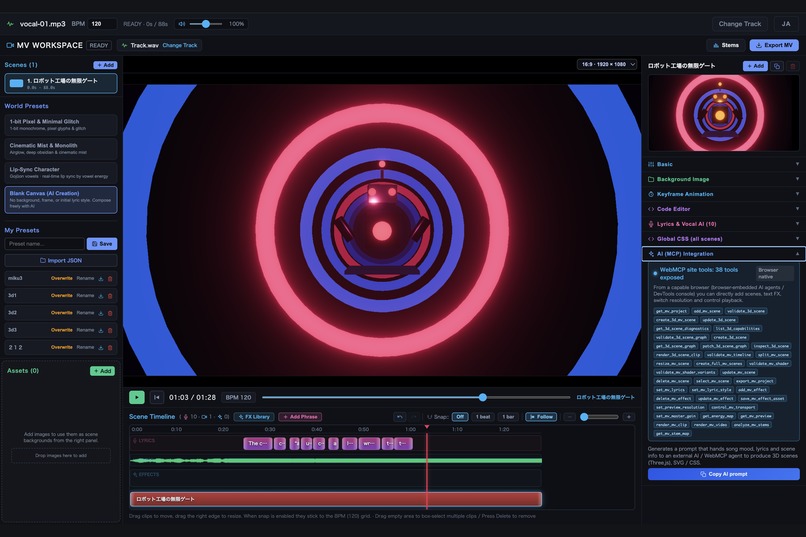Open the scene preview thumbnail in right panel

point(723,113)
